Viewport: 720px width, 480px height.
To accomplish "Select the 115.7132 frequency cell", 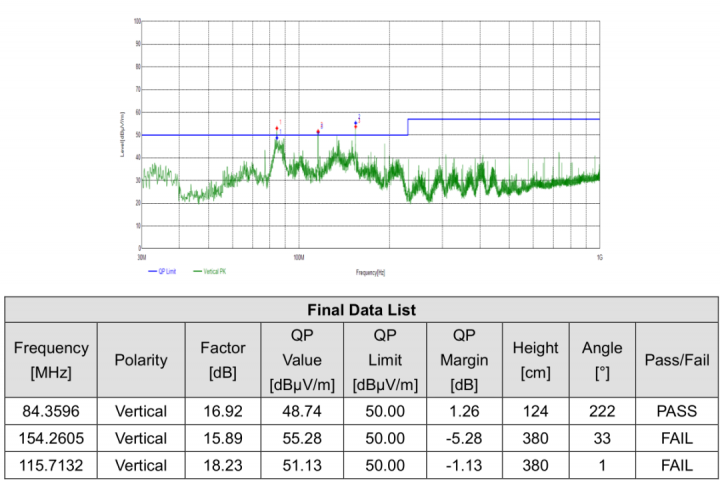I will point(51,465).
